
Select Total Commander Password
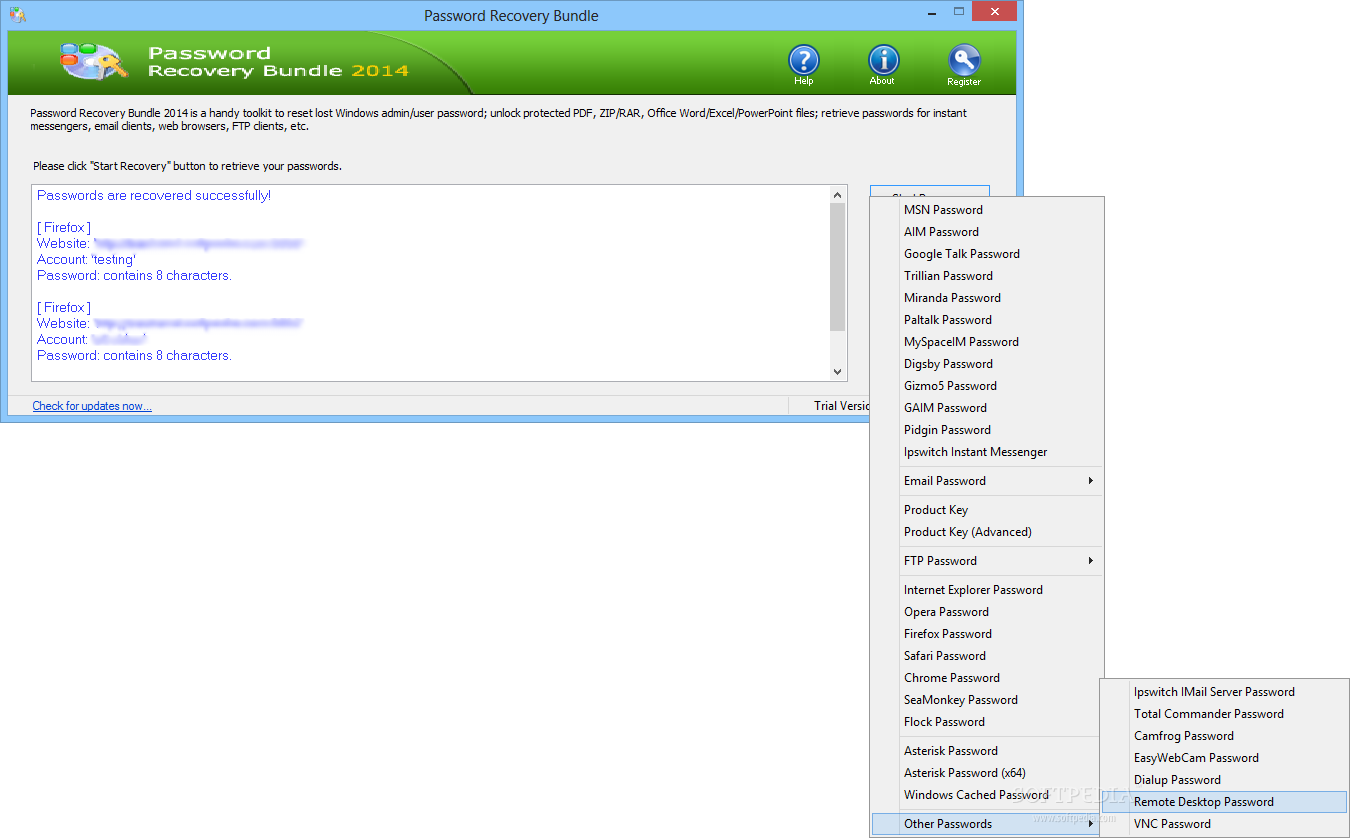[x=1224, y=714]
